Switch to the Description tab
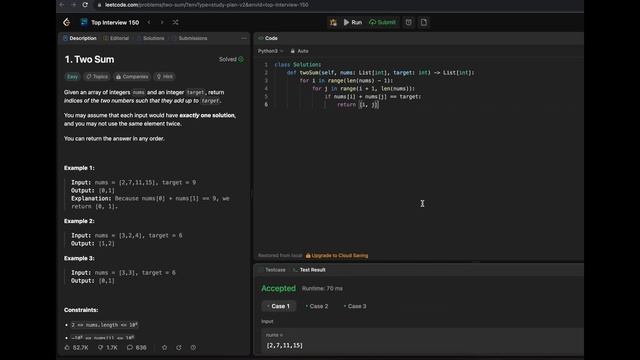Viewport: 640px width, 360px height. click(x=80, y=38)
